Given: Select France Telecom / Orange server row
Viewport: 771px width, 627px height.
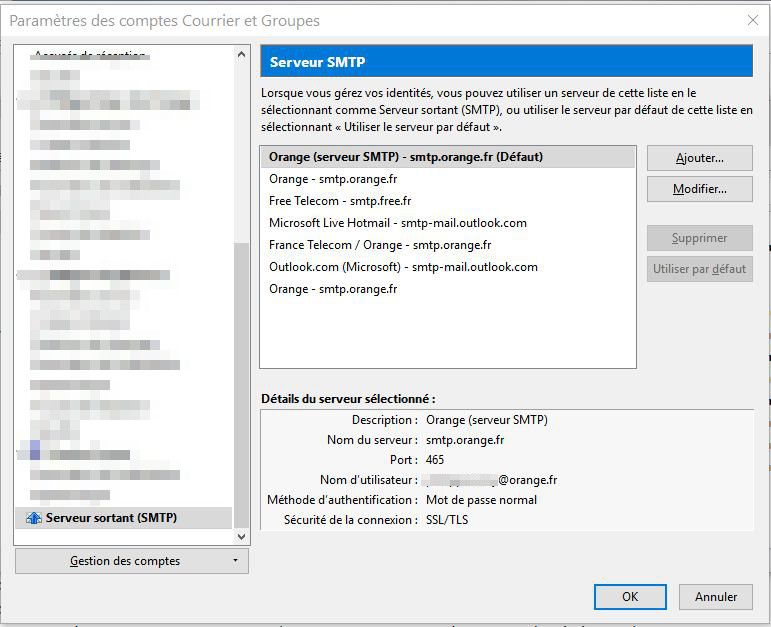Looking at the screenshot, I should 447,245.
